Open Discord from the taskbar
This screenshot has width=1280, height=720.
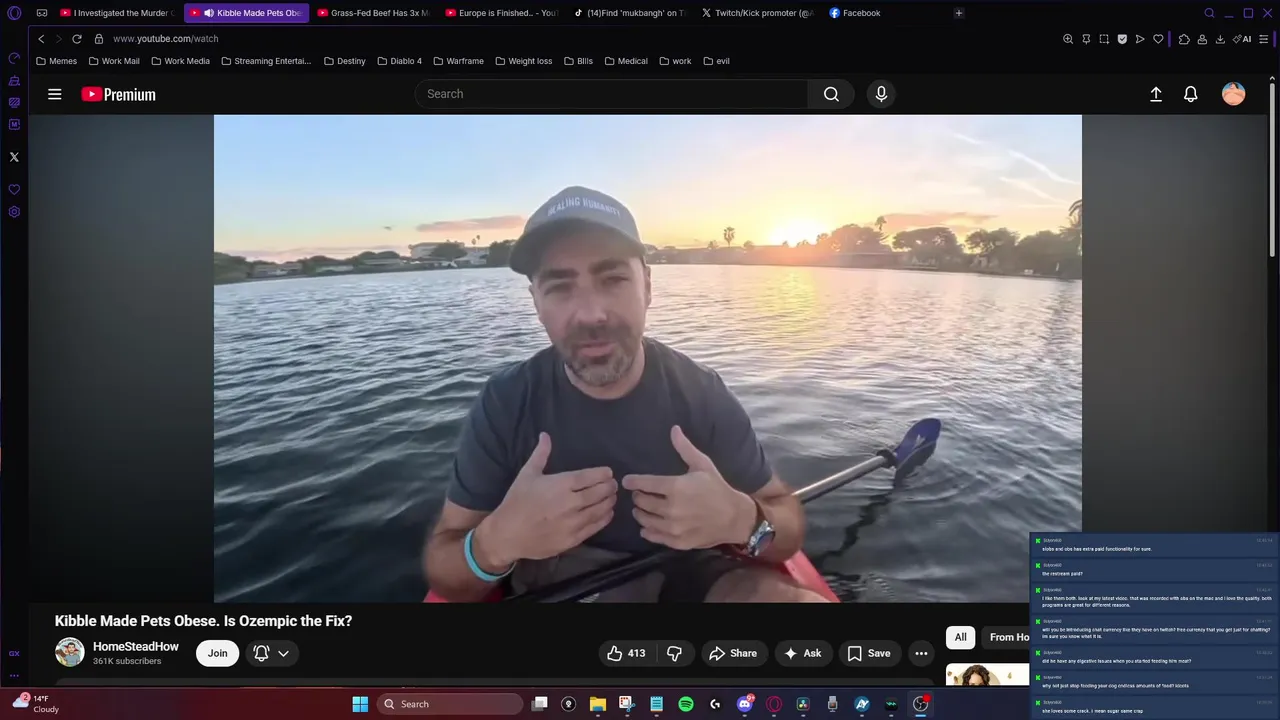click(x=744, y=704)
